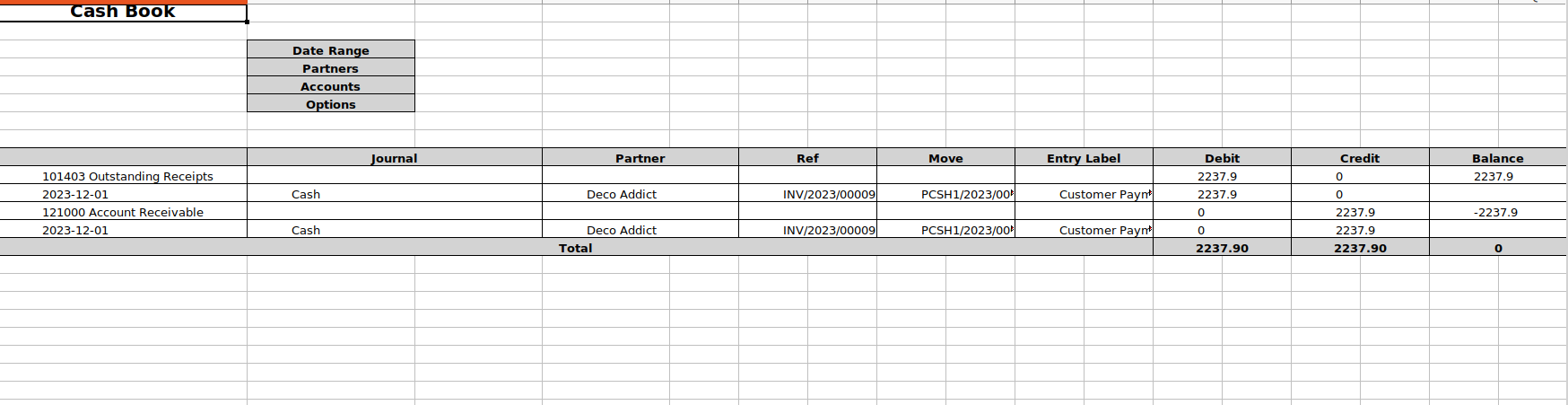Select the total balance 0 cell
The height and width of the screenshot is (405, 1568).
click(x=1497, y=248)
